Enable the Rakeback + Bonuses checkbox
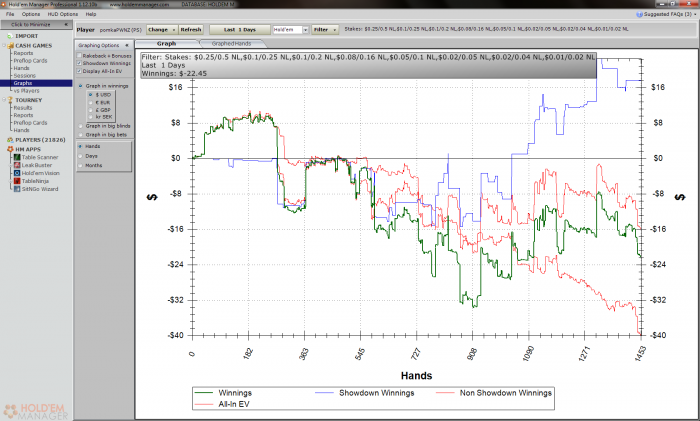The image size is (700, 421). [79, 56]
